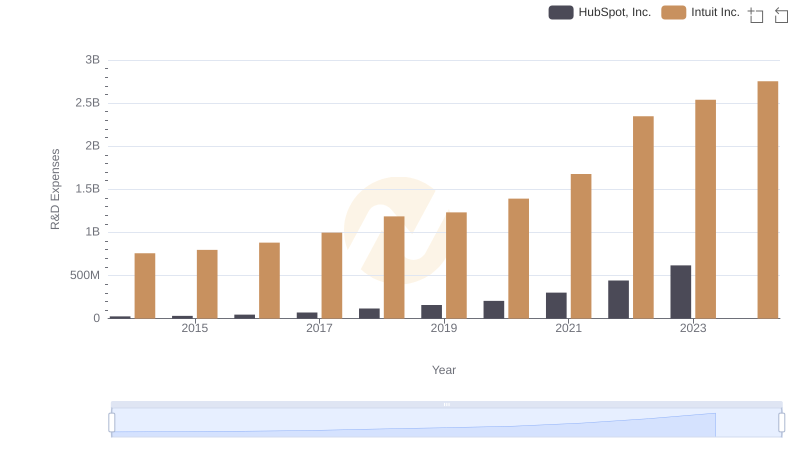Click the dark gray HubSpot legend swatch
The height and width of the screenshot is (461, 800).
(x=561, y=12)
